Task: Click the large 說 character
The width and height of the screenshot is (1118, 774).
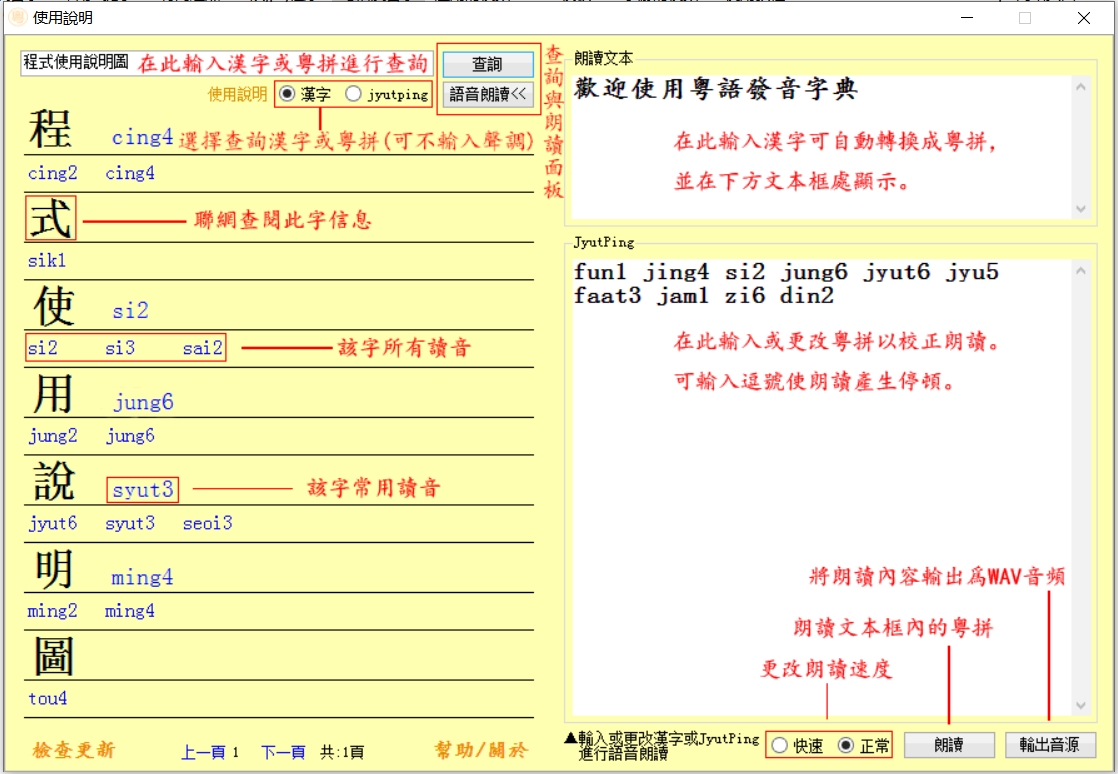Action: [x=53, y=482]
